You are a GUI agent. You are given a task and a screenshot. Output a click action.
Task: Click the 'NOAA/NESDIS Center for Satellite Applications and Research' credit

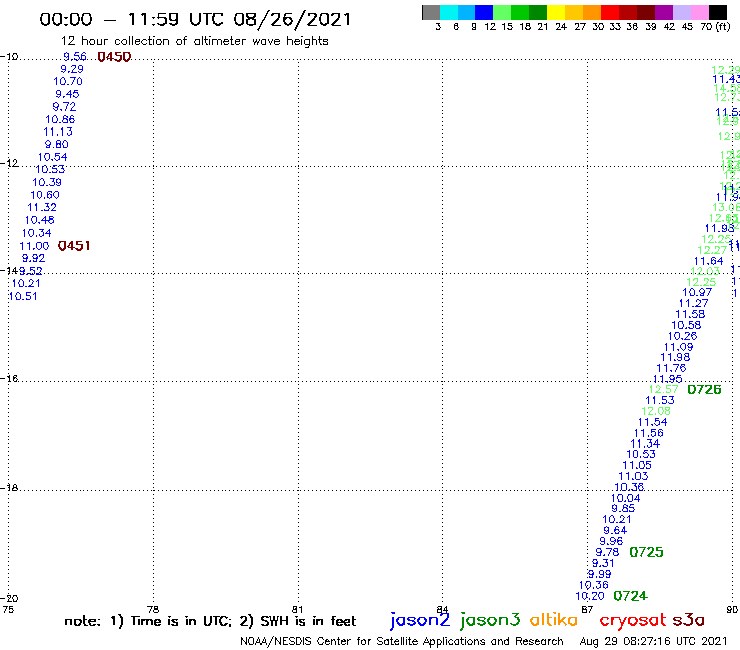click(x=402, y=641)
